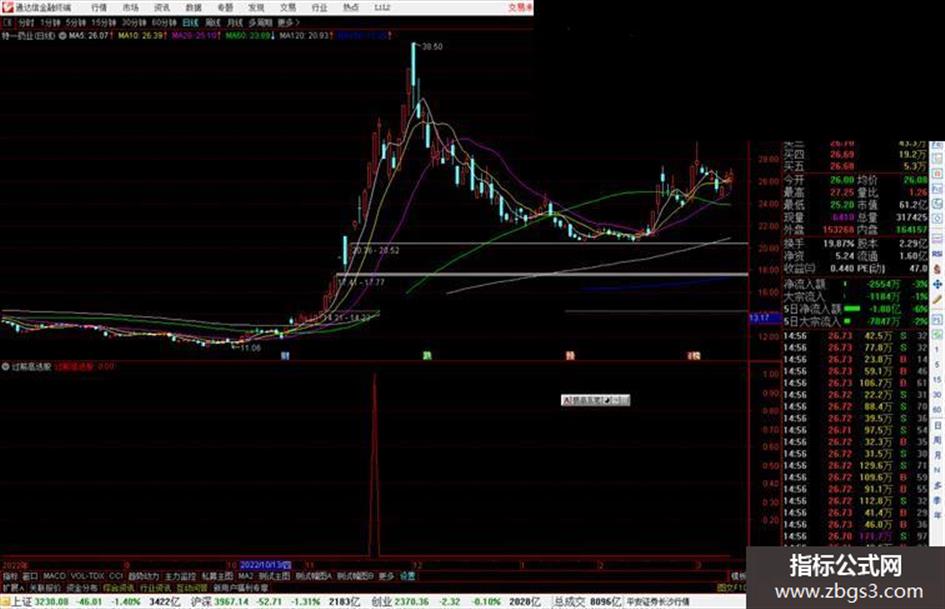The height and width of the screenshot is (609, 945).
Task: Open the 行情 menu
Action: click(99, 7)
